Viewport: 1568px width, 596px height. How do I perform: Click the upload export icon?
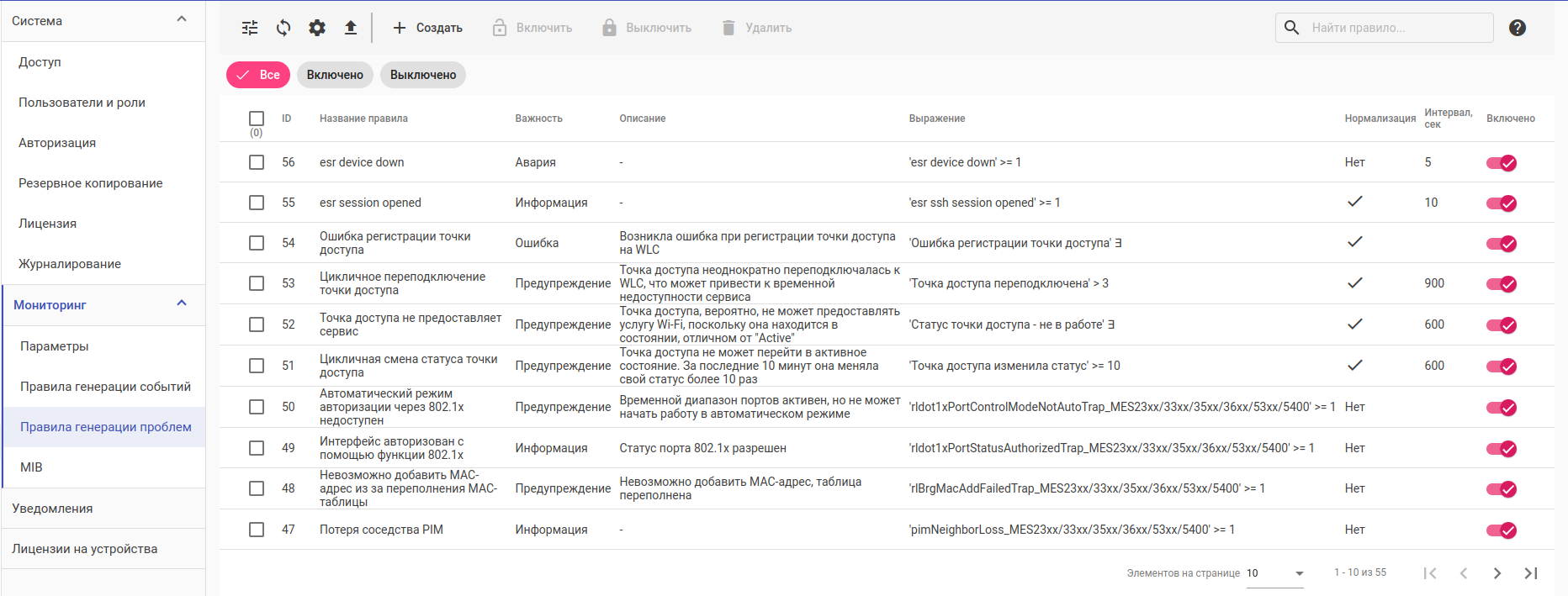click(351, 28)
